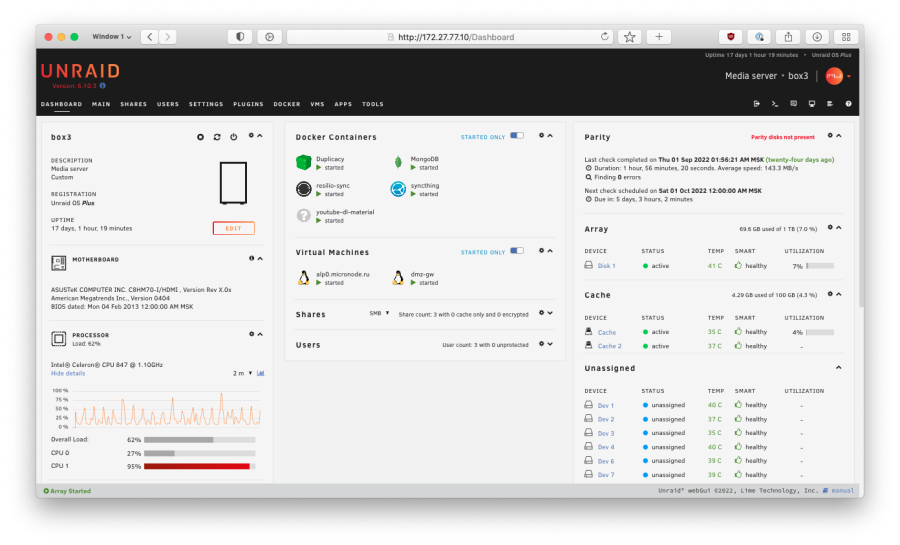Click the Edit button in box3 panel
This screenshot has width=900, height=545.
point(233,228)
